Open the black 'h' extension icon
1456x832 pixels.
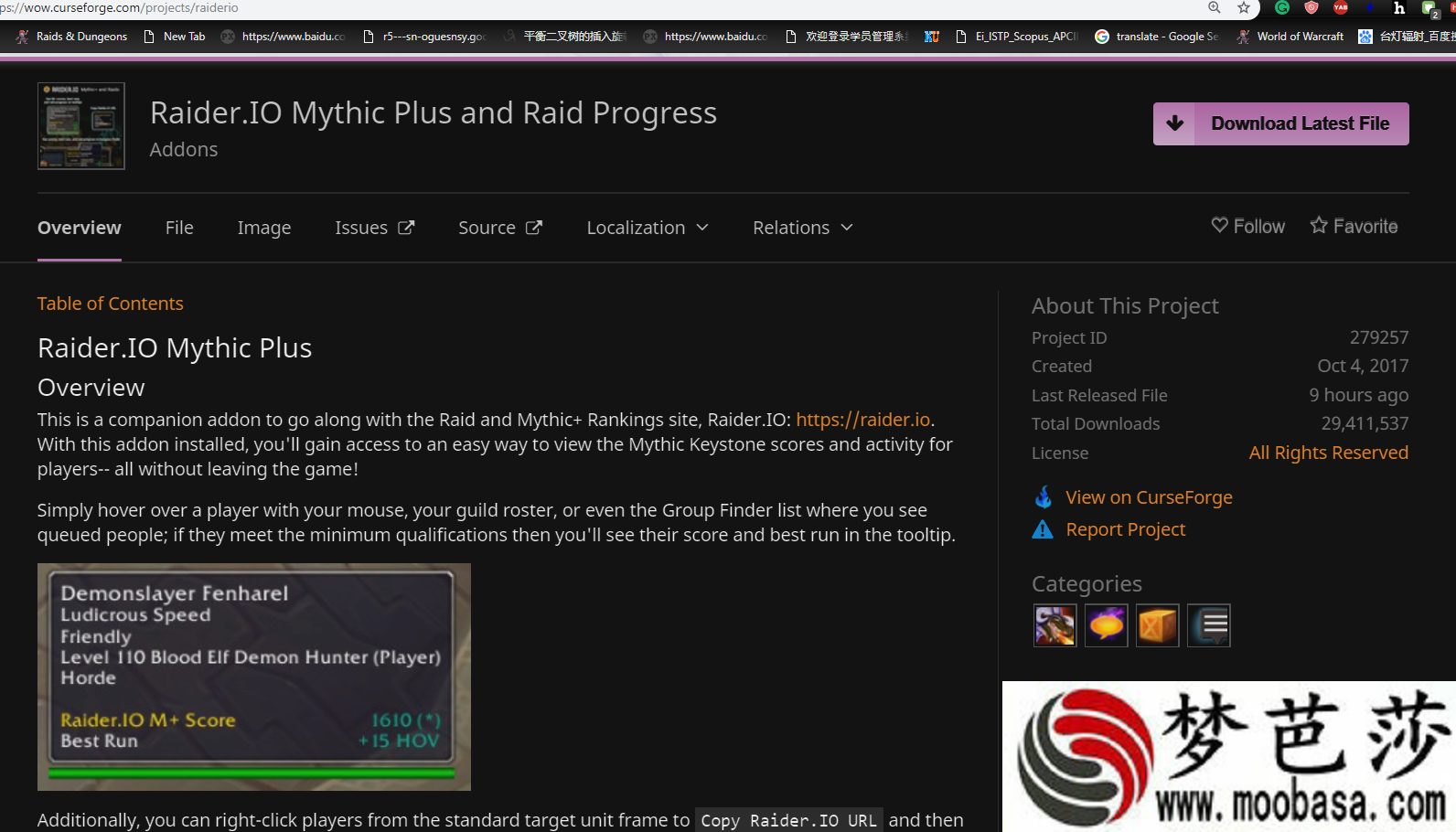pos(1399,7)
